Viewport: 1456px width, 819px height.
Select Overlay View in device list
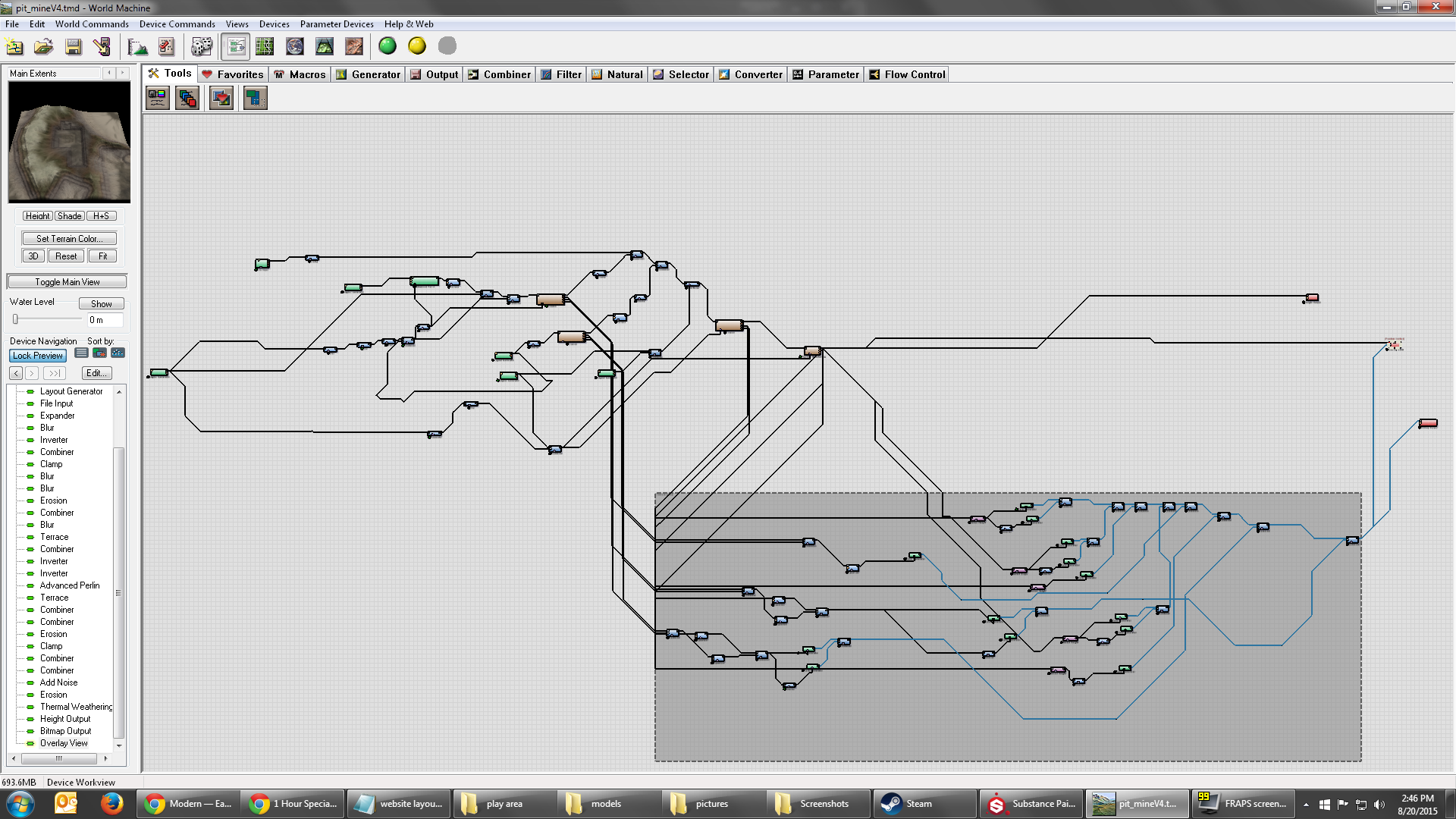(x=64, y=743)
